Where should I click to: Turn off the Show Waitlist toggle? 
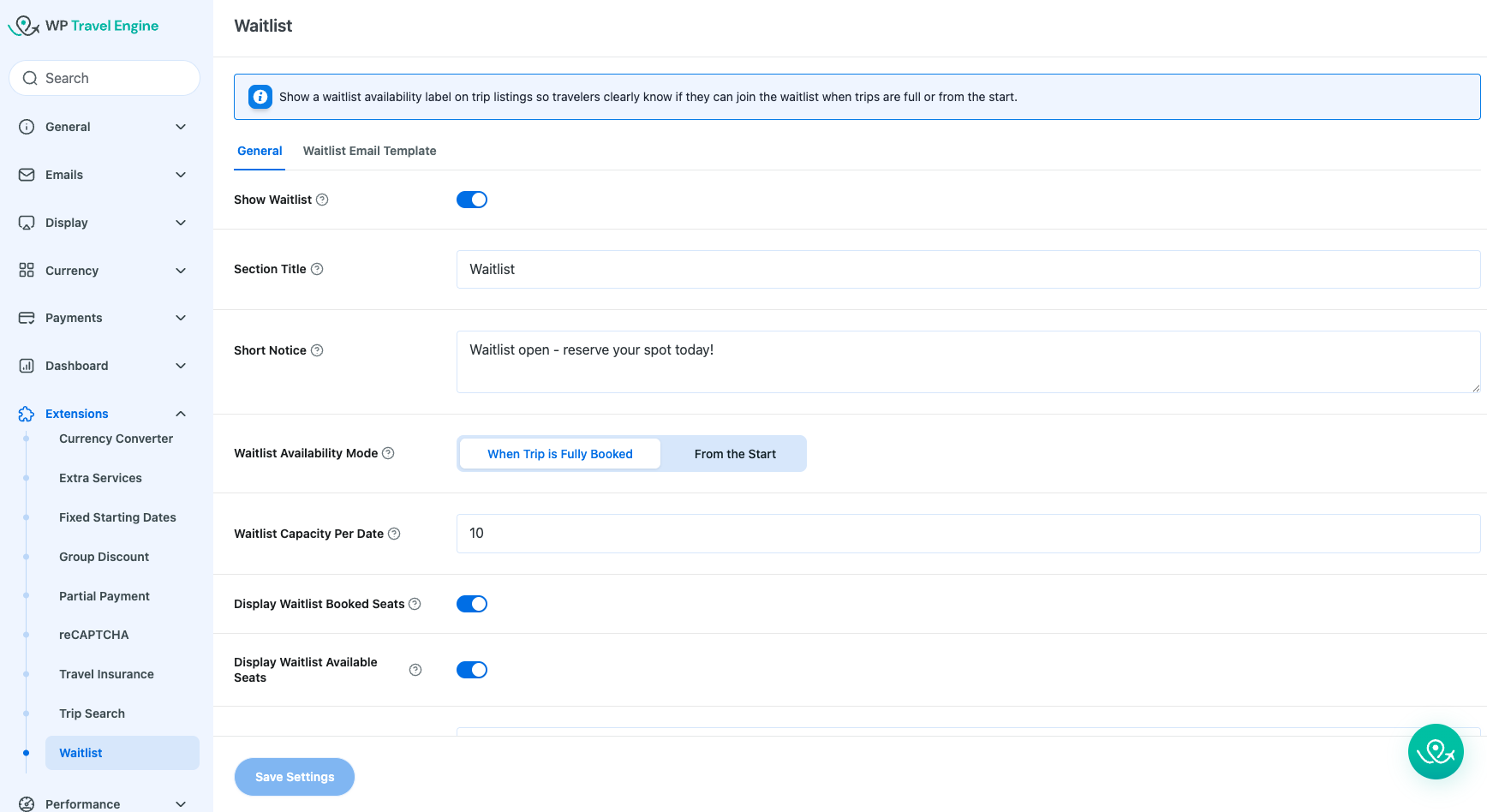(472, 200)
